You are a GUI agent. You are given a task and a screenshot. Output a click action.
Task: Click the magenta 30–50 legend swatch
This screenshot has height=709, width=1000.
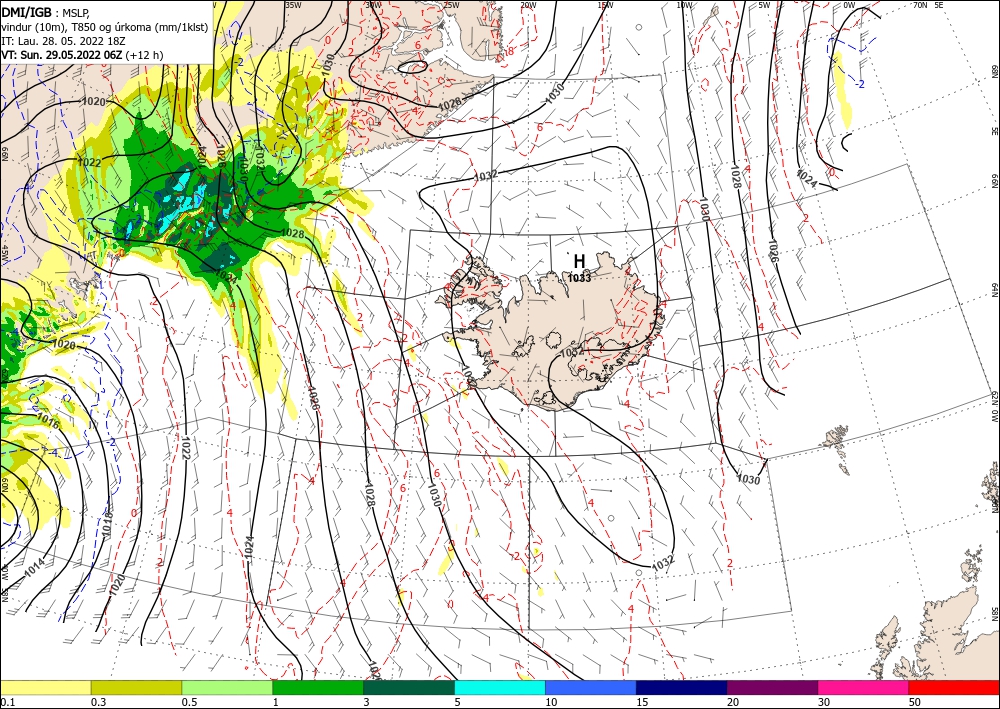864,687
